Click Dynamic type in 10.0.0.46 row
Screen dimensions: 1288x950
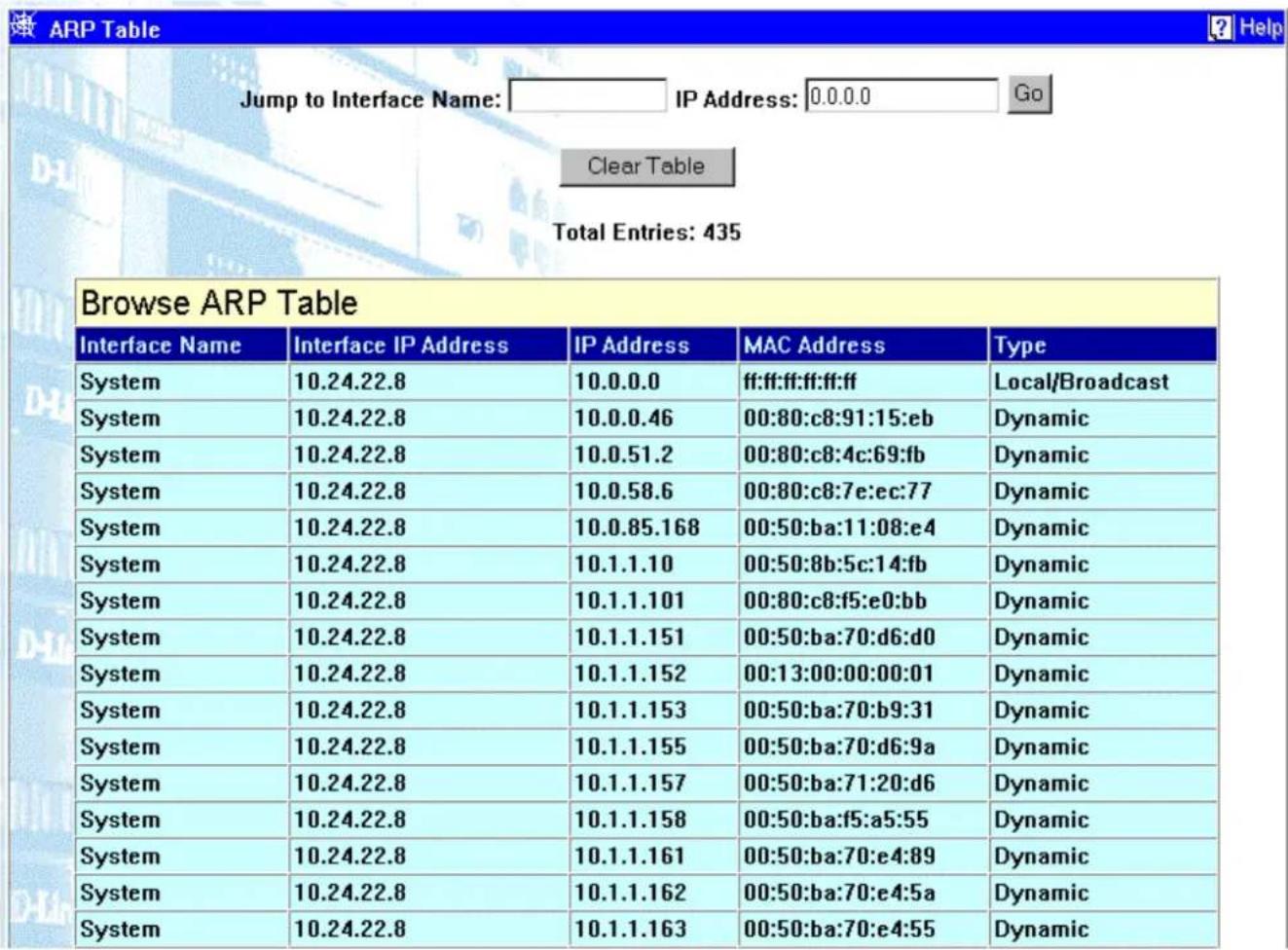point(1041,419)
